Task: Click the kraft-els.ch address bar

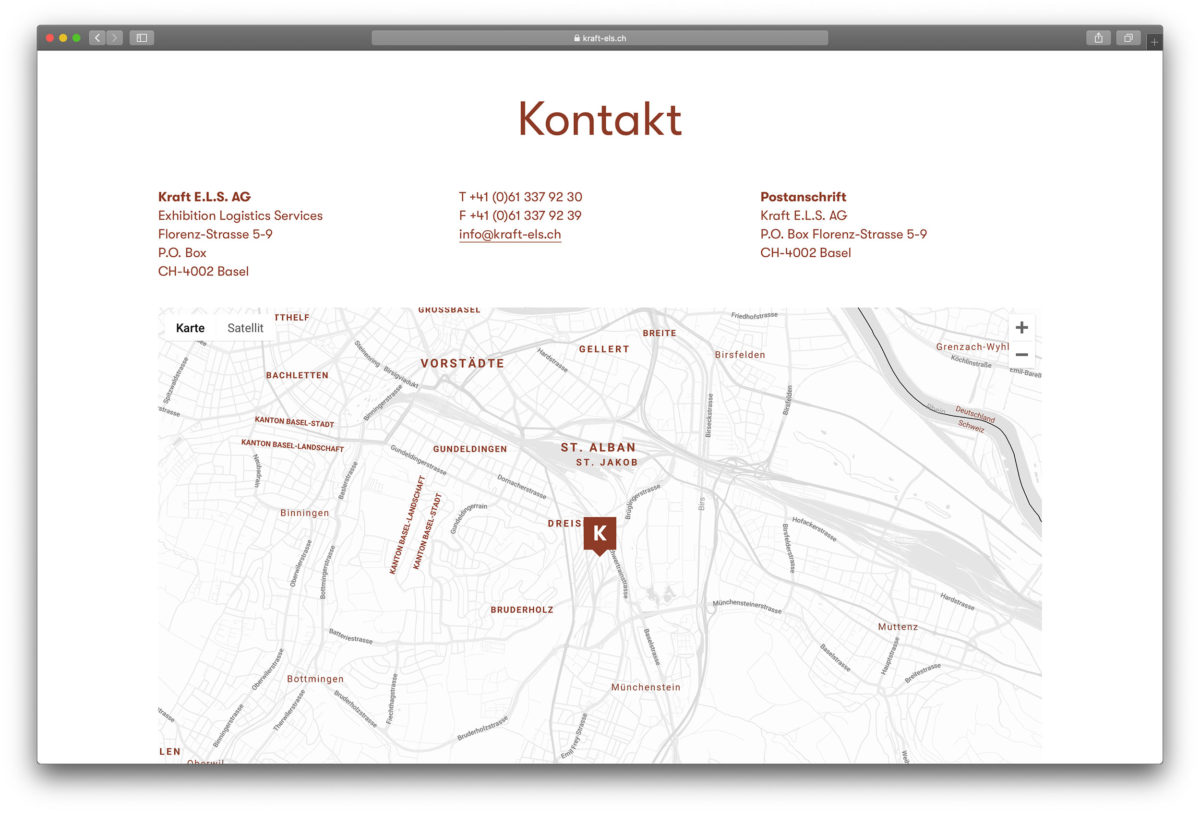Action: pyautogui.click(x=600, y=38)
